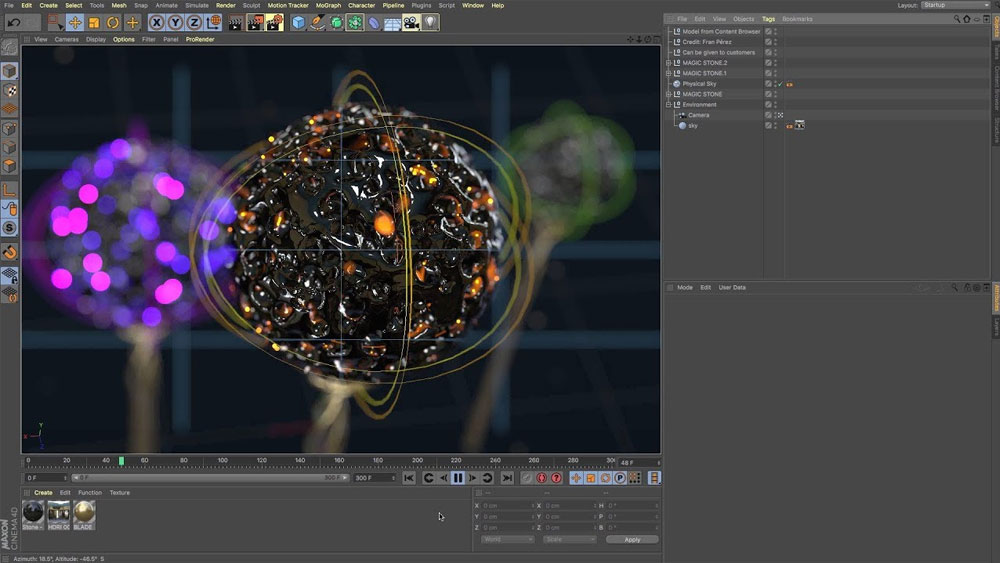The image size is (1000, 563).
Task: Click the Apply button
Action: 632,539
